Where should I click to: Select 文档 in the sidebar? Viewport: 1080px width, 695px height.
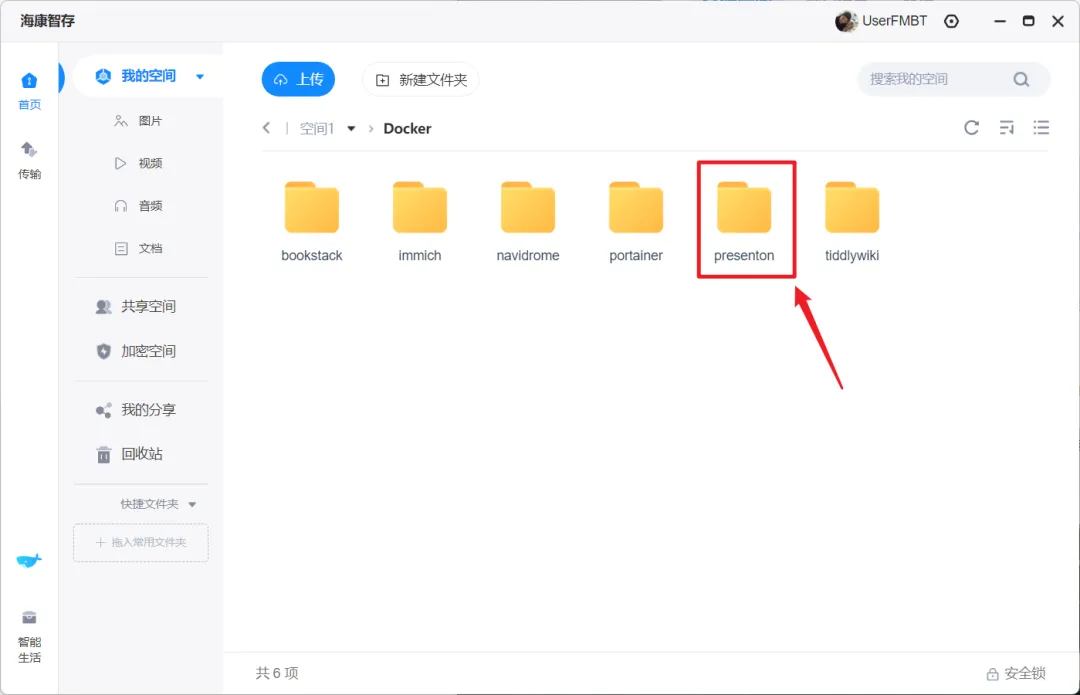pos(138,249)
